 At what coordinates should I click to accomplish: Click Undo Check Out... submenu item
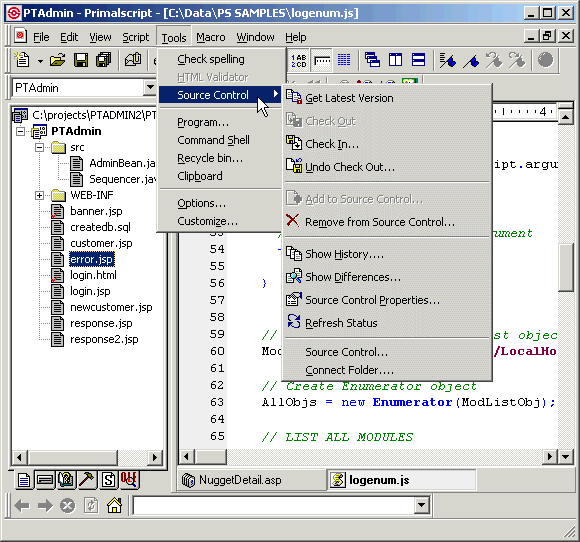pyautogui.click(x=388, y=167)
